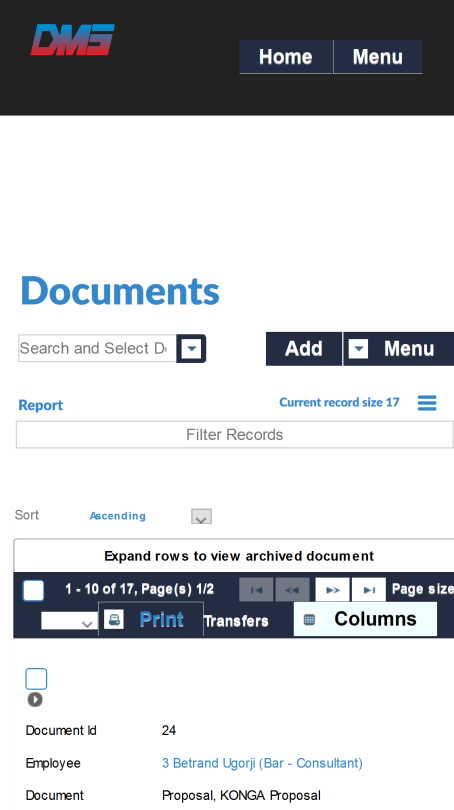Screen dimensions: 454x810
Task: Open the Search and Select dropdown arrow
Action: tap(191, 349)
